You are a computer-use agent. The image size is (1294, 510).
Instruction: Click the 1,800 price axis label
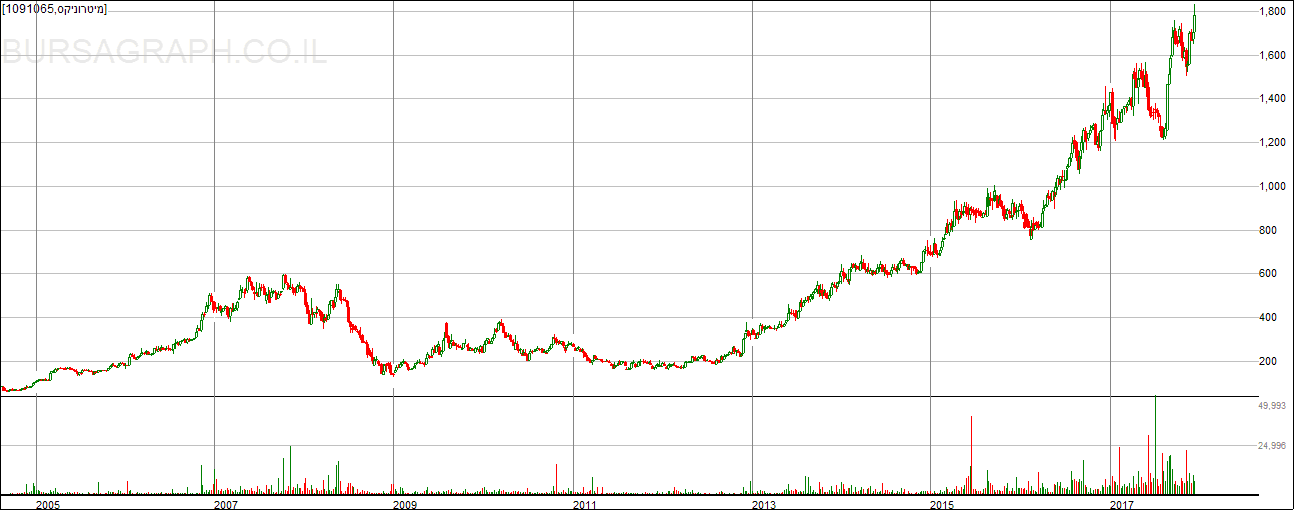point(1272,12)
